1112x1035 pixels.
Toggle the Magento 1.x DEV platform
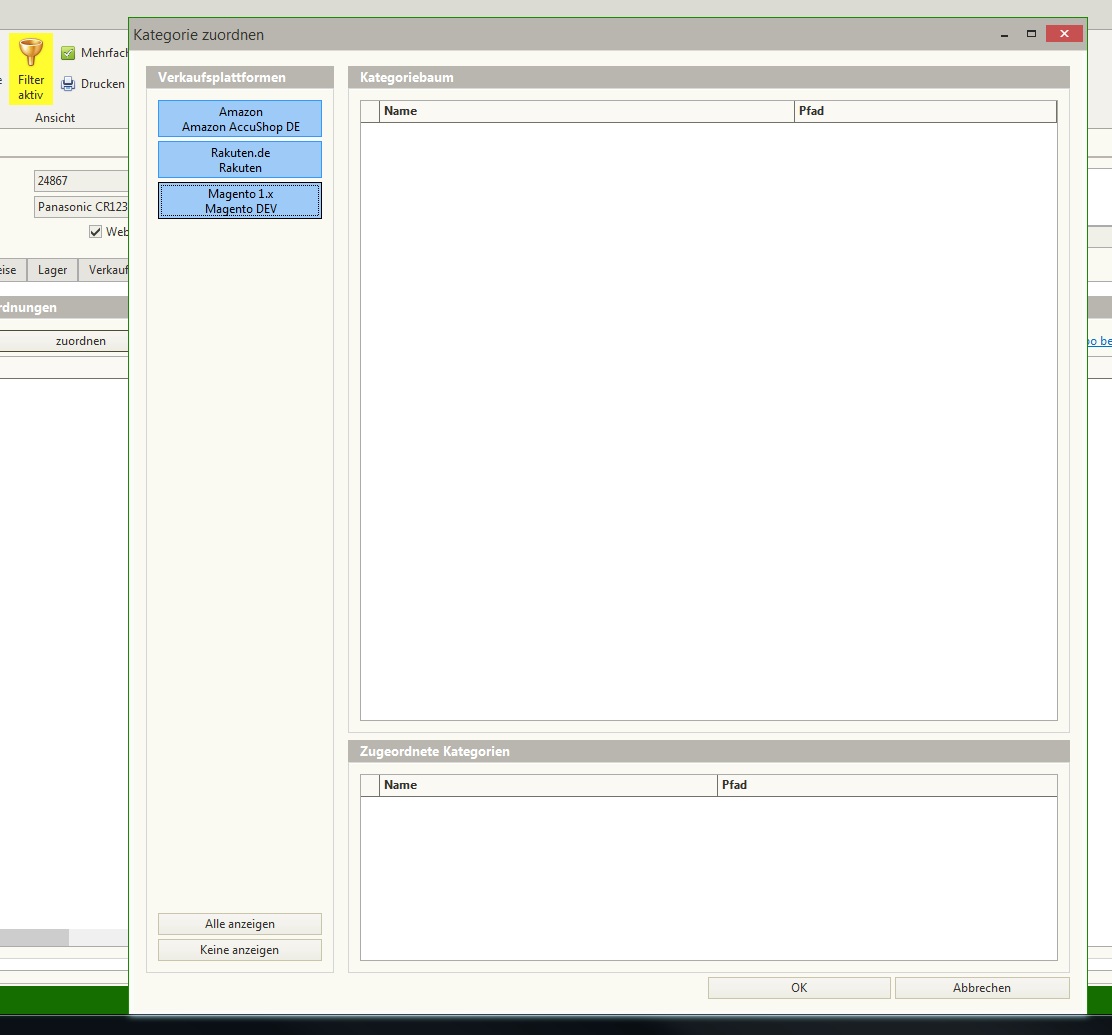click(240, 201)
